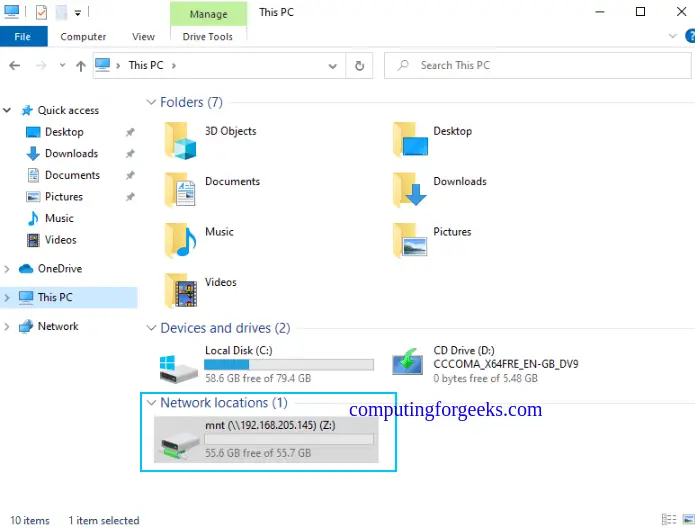Open the Music folder icon in Folders
Screen dimensions: 695x528
180,240
